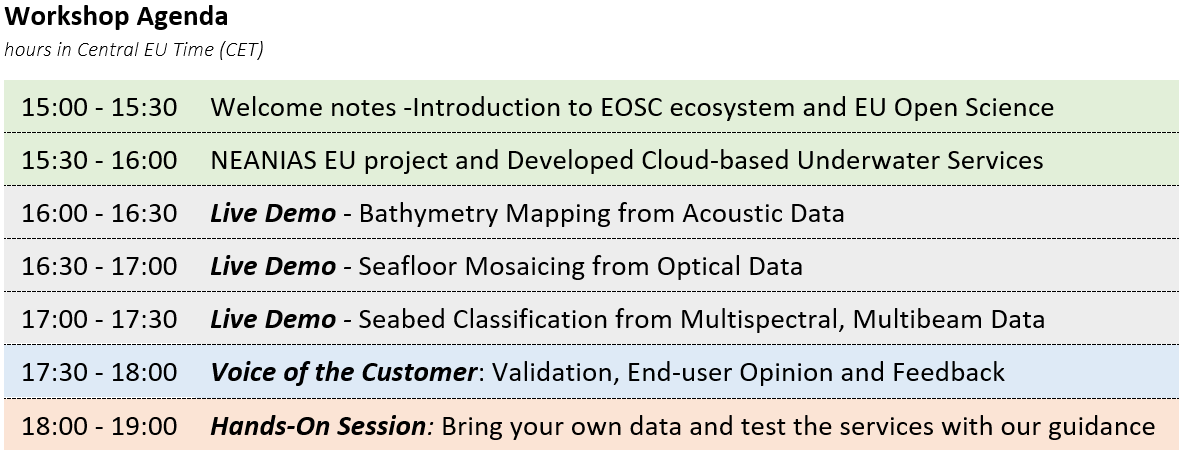Select Live Demo Bathymetry Mapping session
1184x453 pixels.
click(x=527, y=213)
